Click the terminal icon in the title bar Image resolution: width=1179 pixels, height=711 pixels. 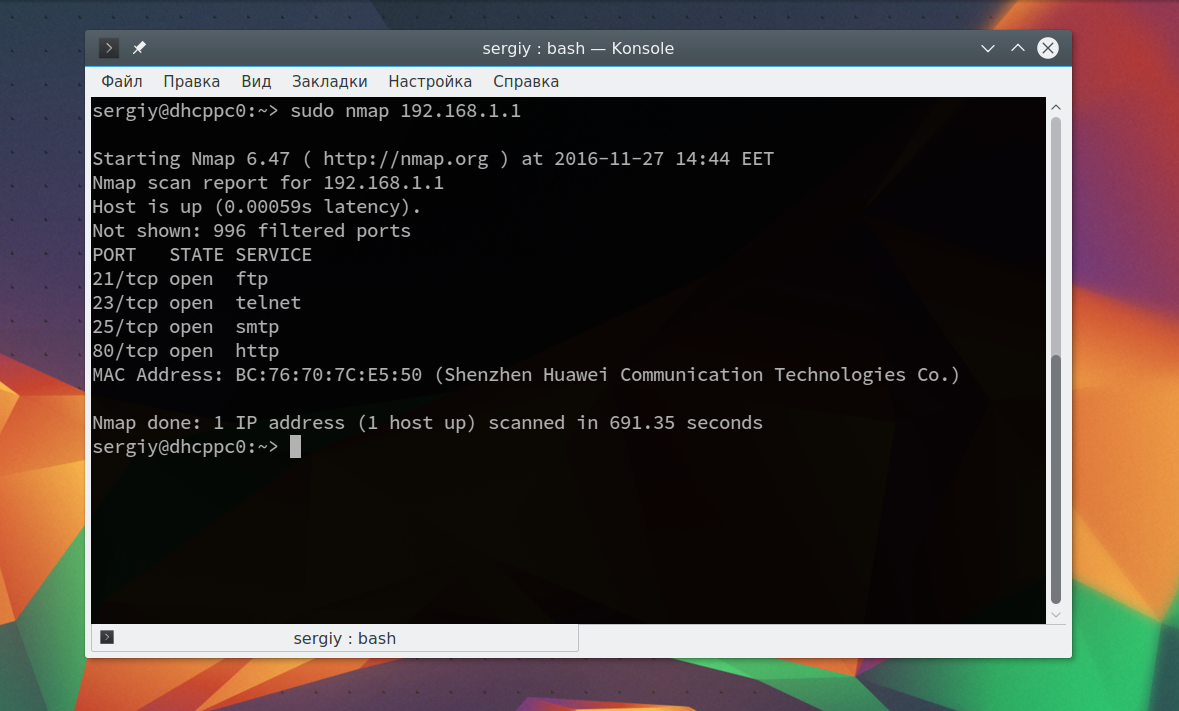(x=109, y=48)
